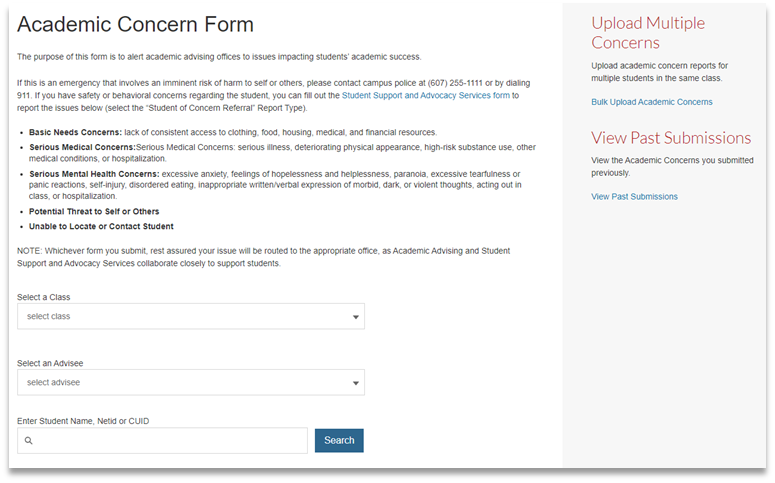Click the Potential Threat to Self or Others bullet

tap(94, 211)
